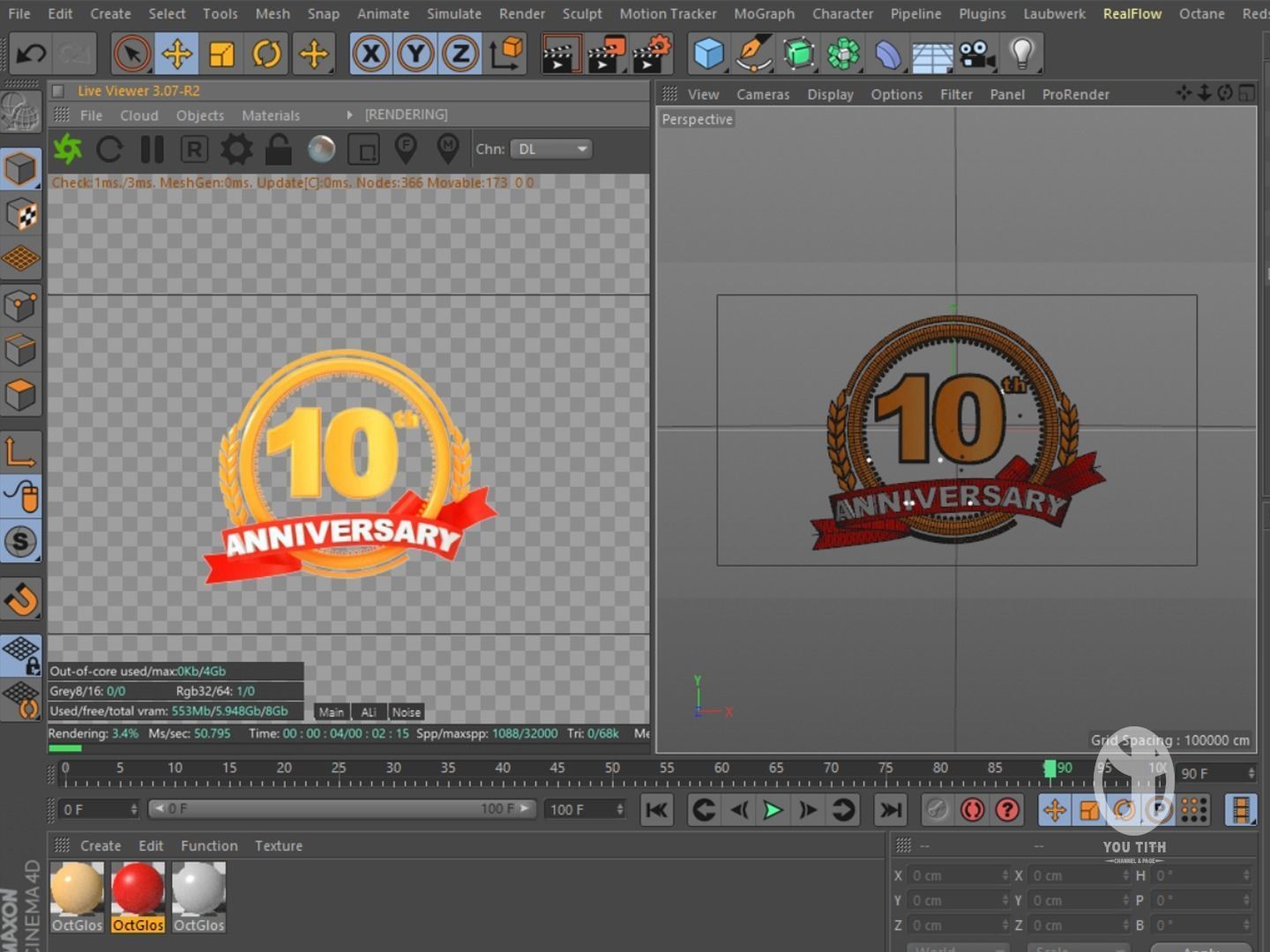Open Octane Live Viewer settings gear

tap(235, 150)
